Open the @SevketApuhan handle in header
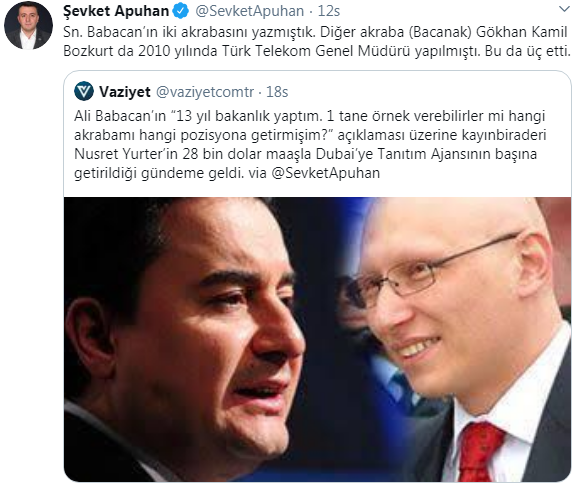The image size is (573, 483). tap(250, 11)
